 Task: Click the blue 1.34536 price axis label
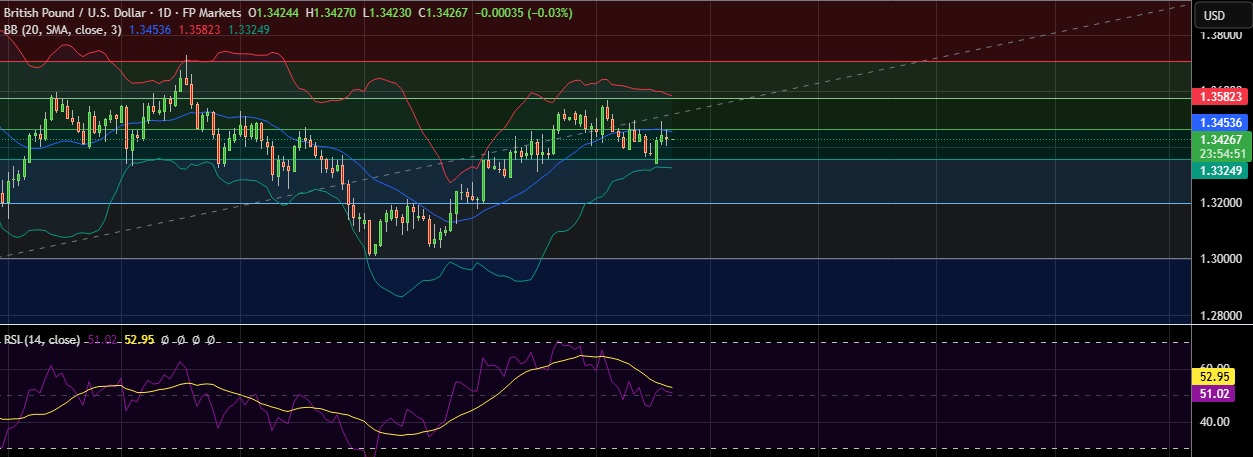tap(1221, 121)
